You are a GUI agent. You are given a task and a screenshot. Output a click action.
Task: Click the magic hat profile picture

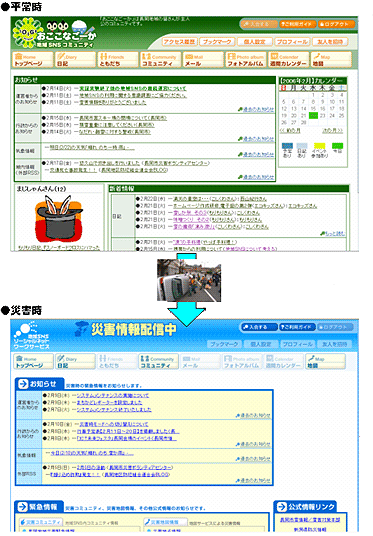click(58, 218)
